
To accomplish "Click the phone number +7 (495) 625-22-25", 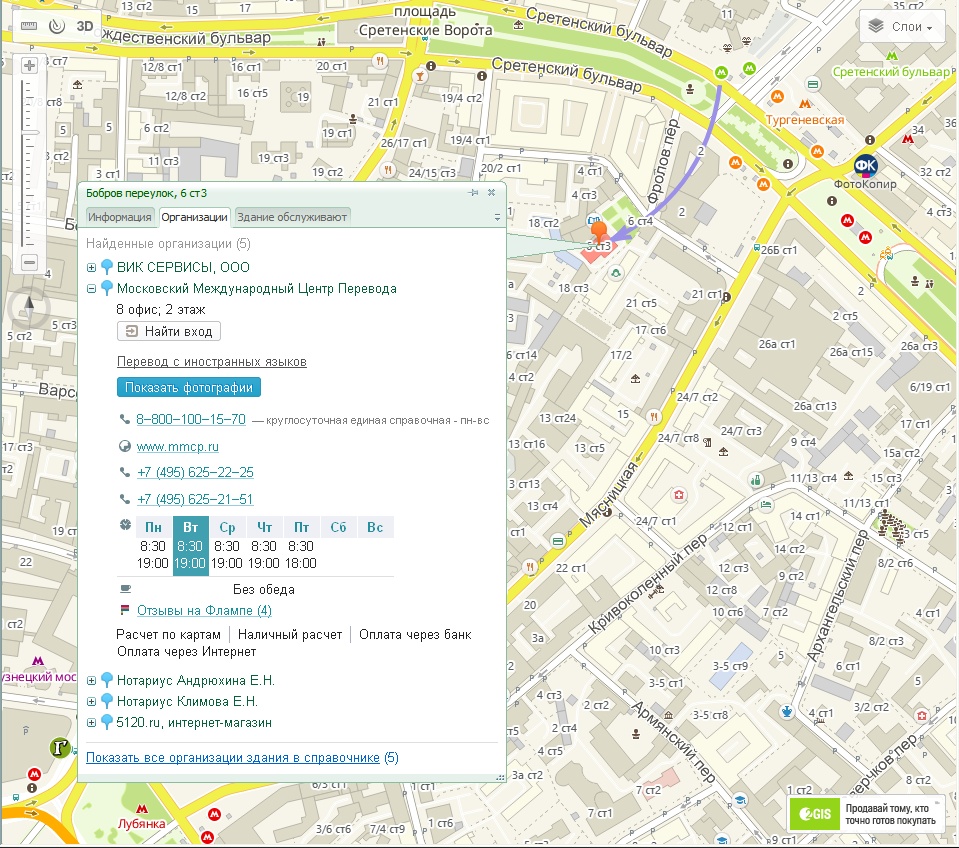I will 195,473.
